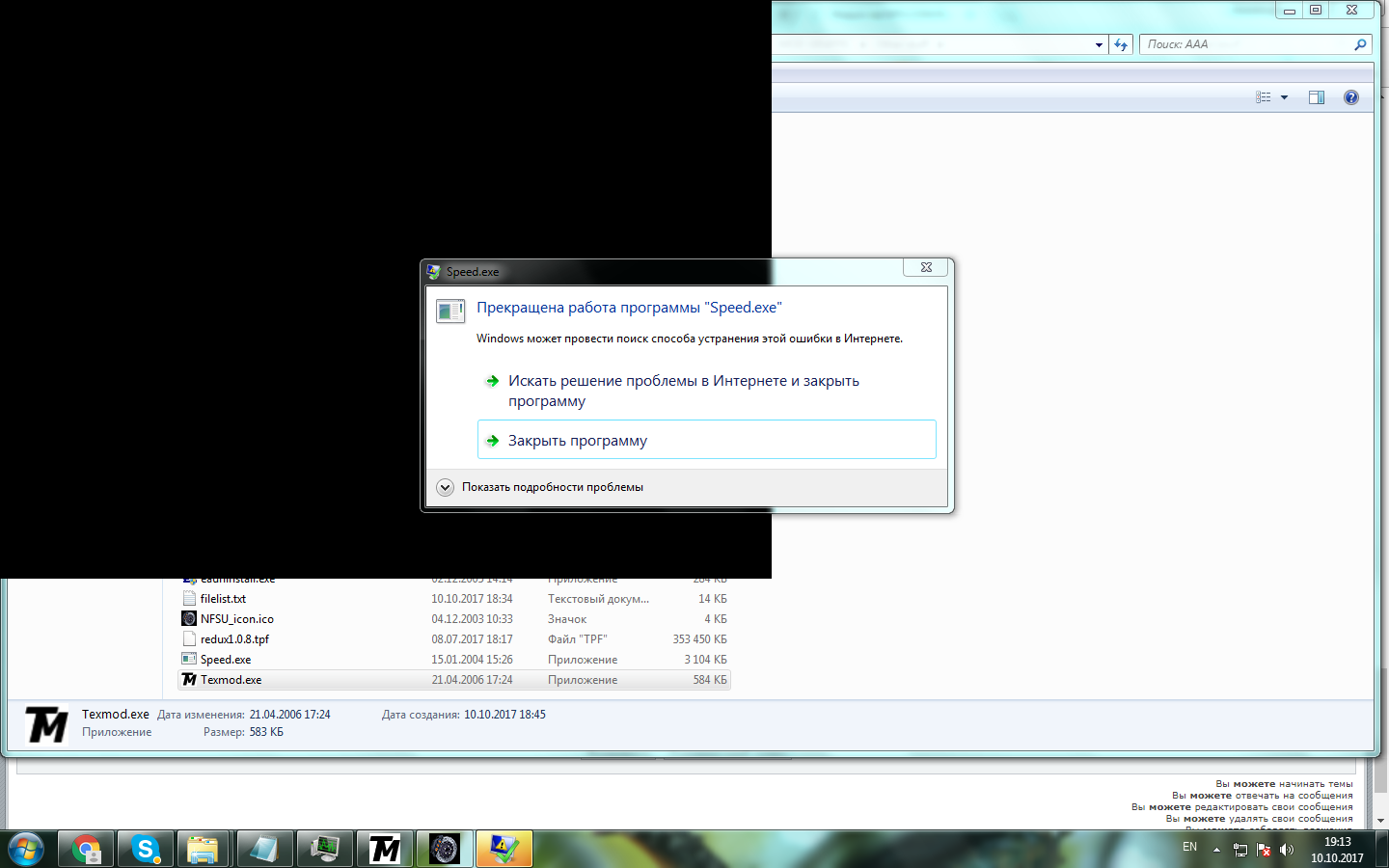Expand 'Показать подробности проблемы' chevron
This screenshot has height=868, width=1389.
click(445, 487)
